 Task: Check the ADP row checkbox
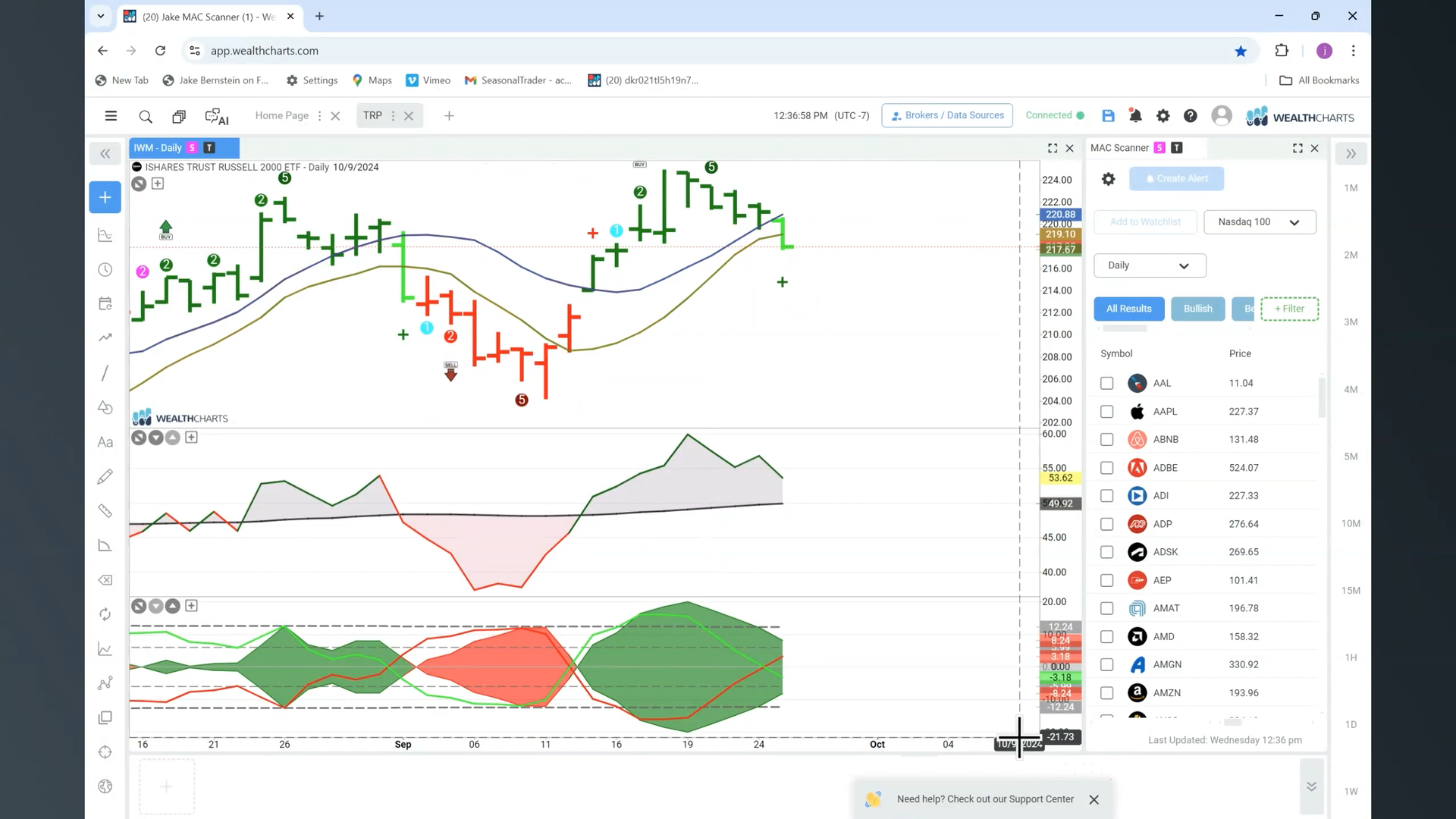tap(1106, 524)
